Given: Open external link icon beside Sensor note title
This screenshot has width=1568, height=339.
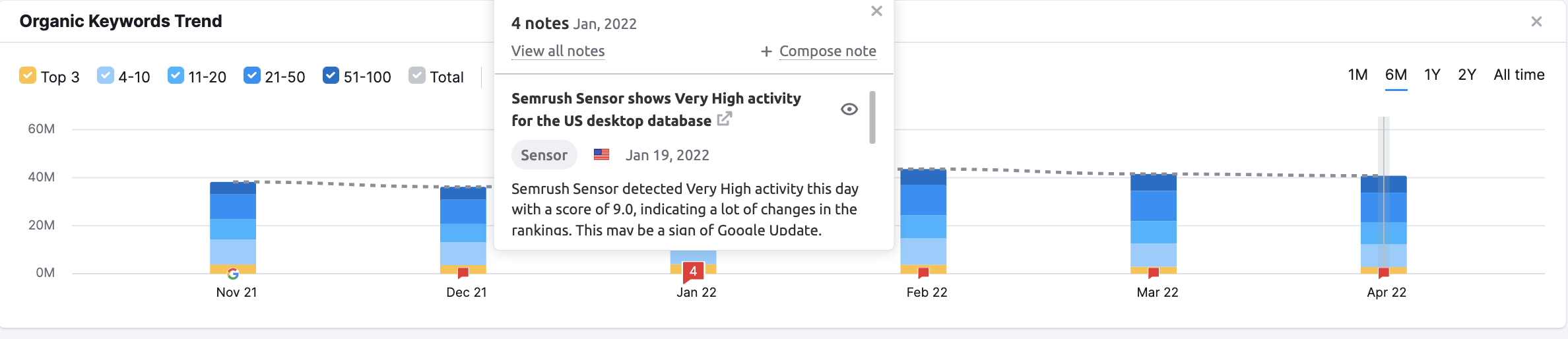Looking at the screenshot, I should (725, 119).
